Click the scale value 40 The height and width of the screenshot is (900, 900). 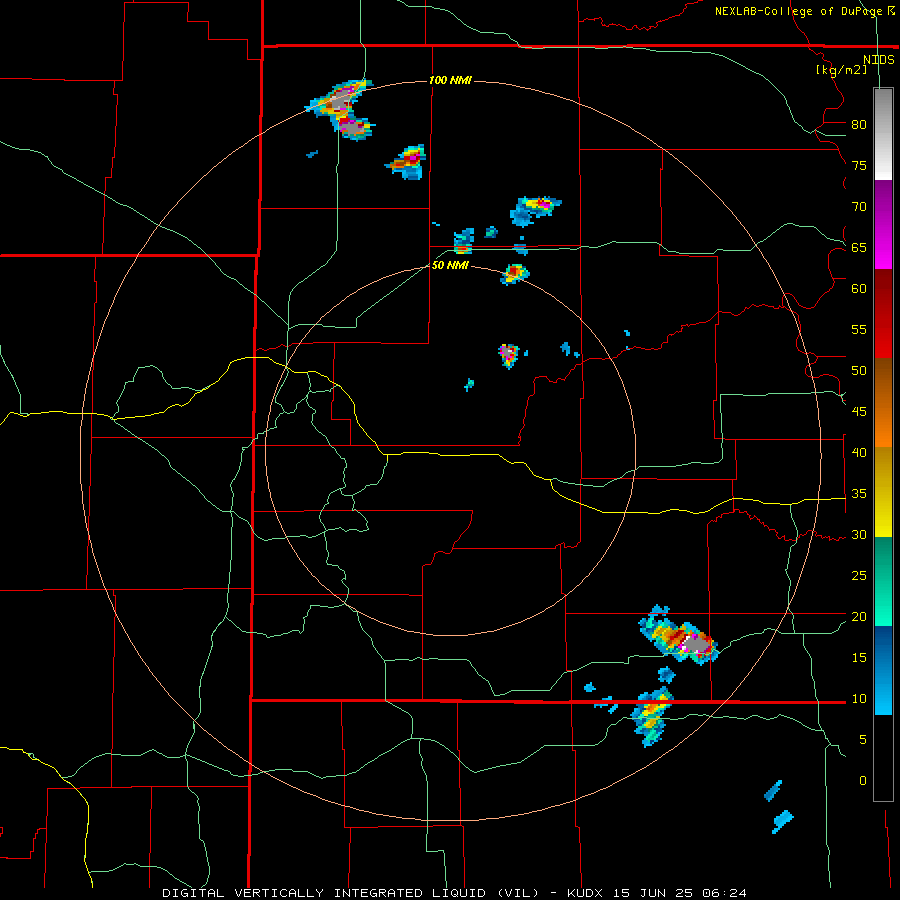pyautogui.click(x=859, y=452)
